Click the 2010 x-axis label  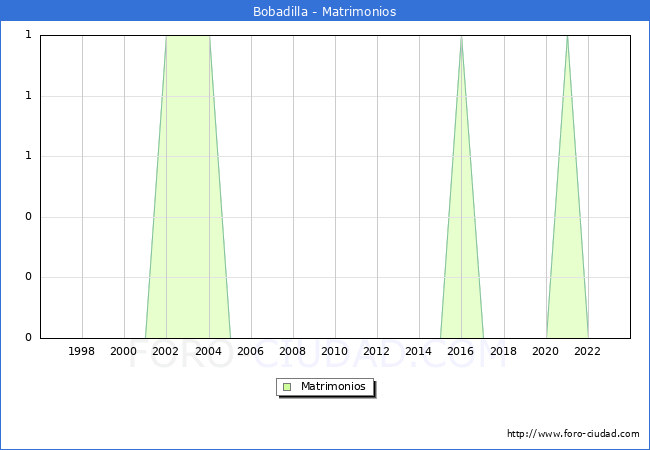(x=335, y=351)
